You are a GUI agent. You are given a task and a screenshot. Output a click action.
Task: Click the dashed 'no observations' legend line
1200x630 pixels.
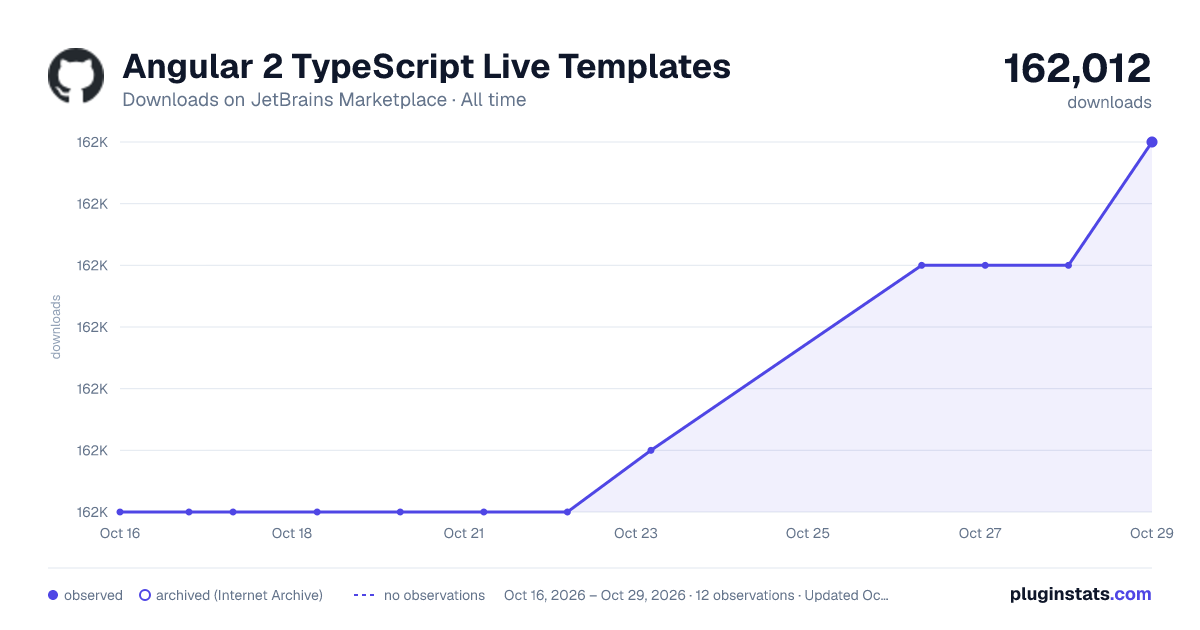(364, 595)
